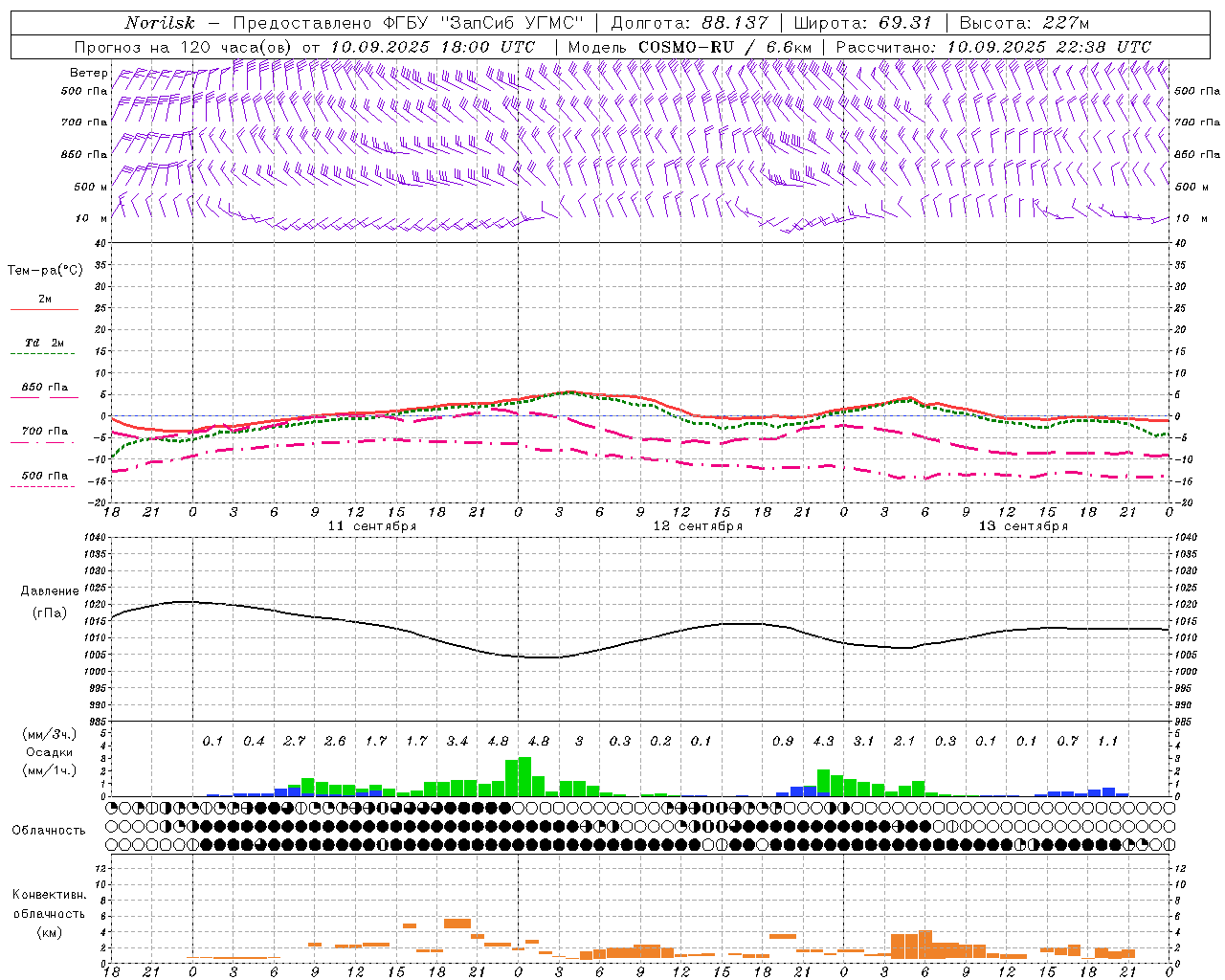Click the Norilsk station title
Image resolution: width=1225 pixels, height=980 pixels.
tap(160, 23)
